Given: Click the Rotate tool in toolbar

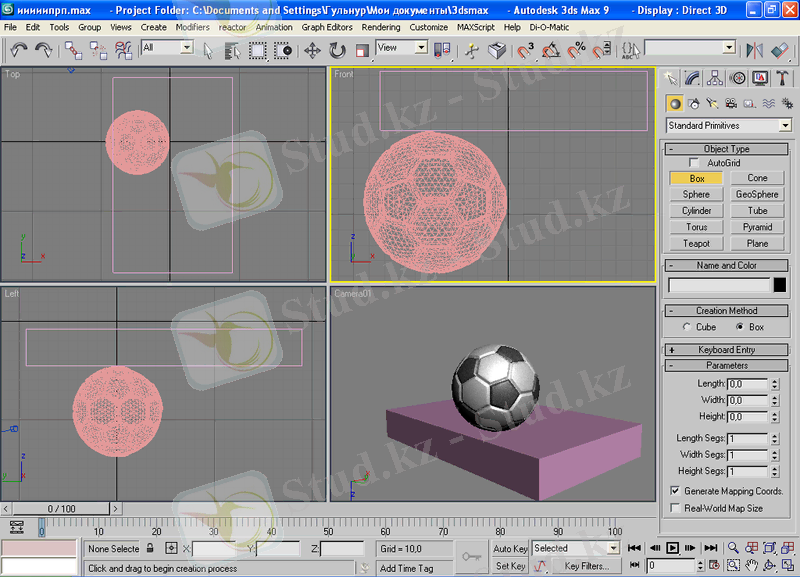Looking at the screenshot, I should tap(337, 49).
